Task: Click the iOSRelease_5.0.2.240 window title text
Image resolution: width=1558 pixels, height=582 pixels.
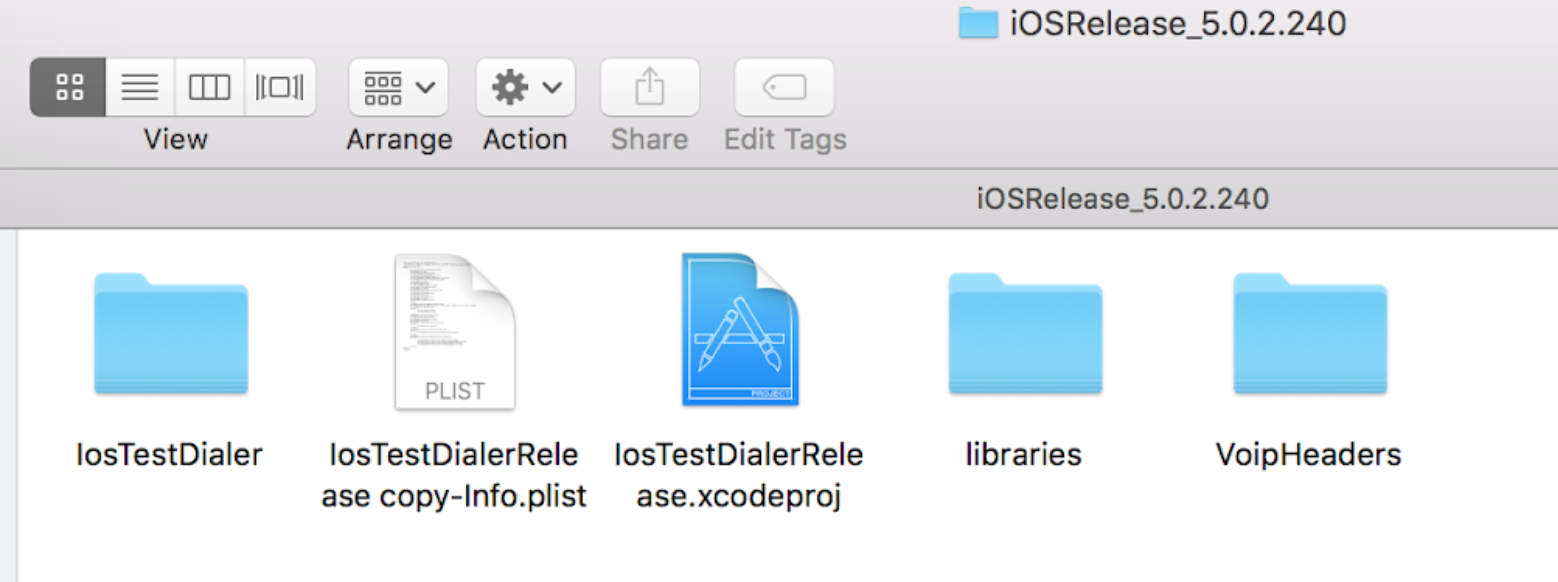Action: (x=1178, y=23)
